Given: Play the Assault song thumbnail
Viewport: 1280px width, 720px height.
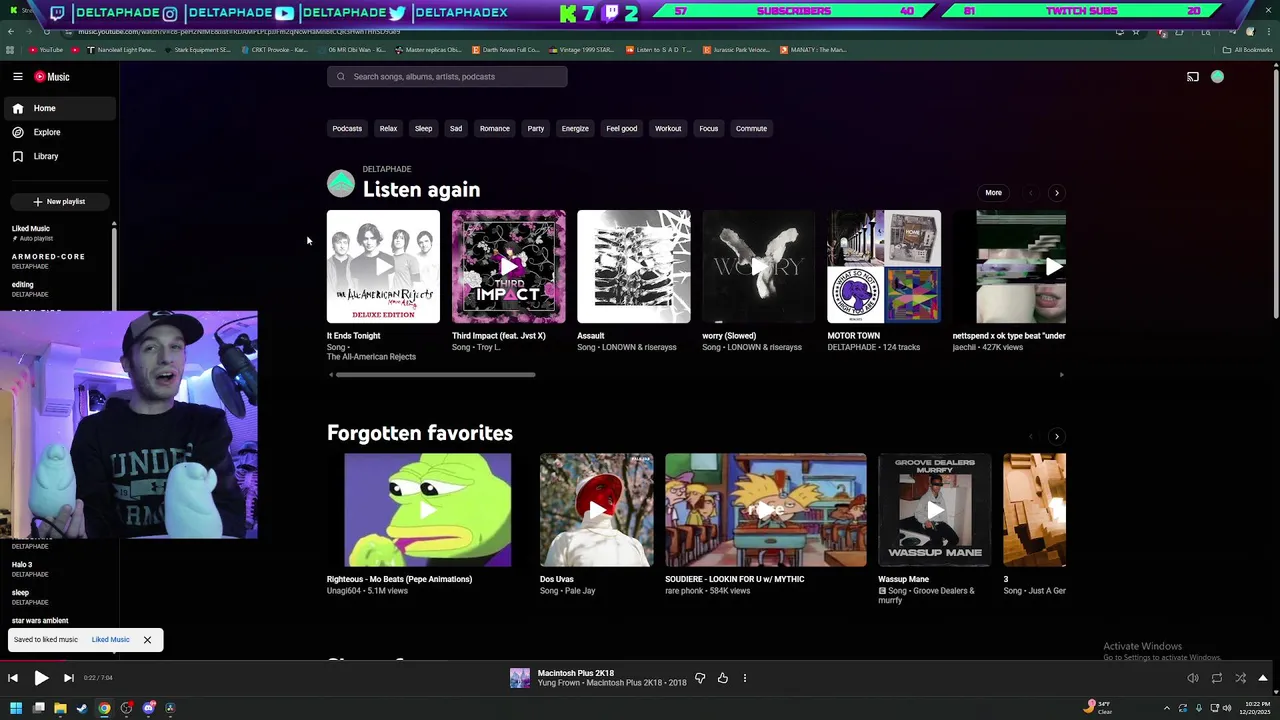Looking at the screenshot, I should coord(634,267).
